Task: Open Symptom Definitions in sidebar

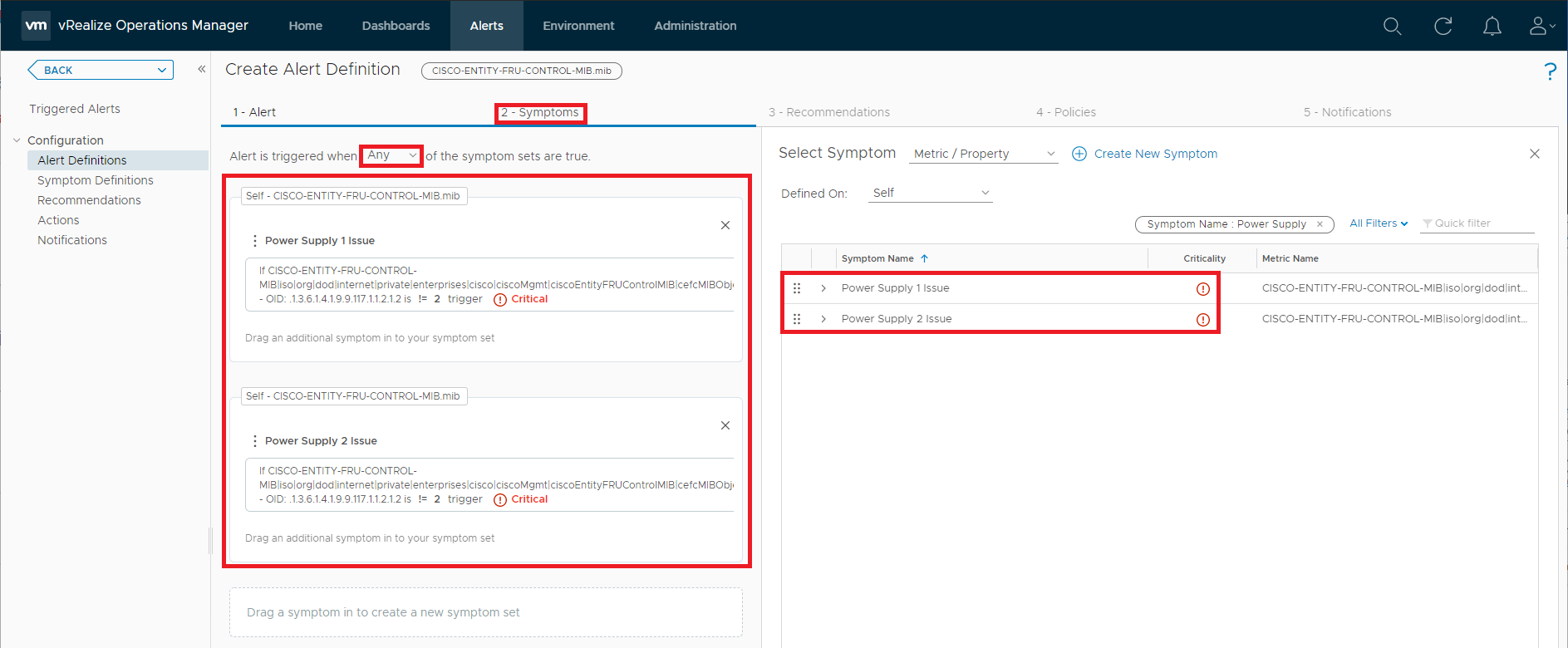Action: [x=96, y=180]
